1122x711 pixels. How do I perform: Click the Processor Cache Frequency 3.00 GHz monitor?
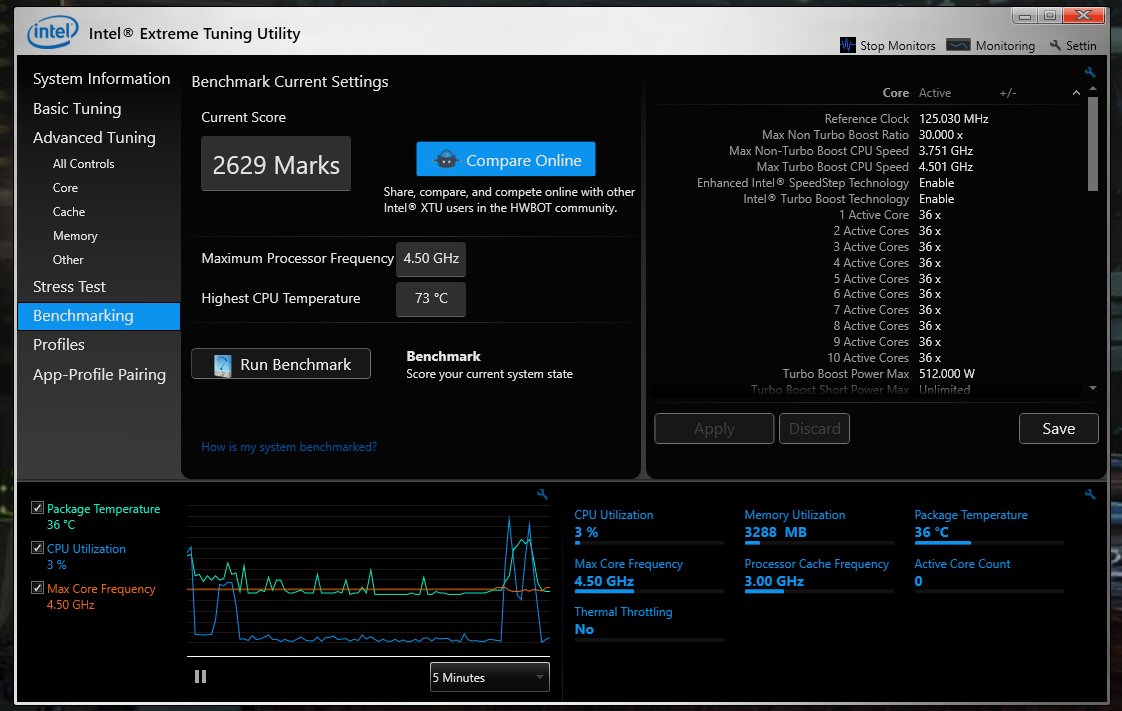pos(819,574)
